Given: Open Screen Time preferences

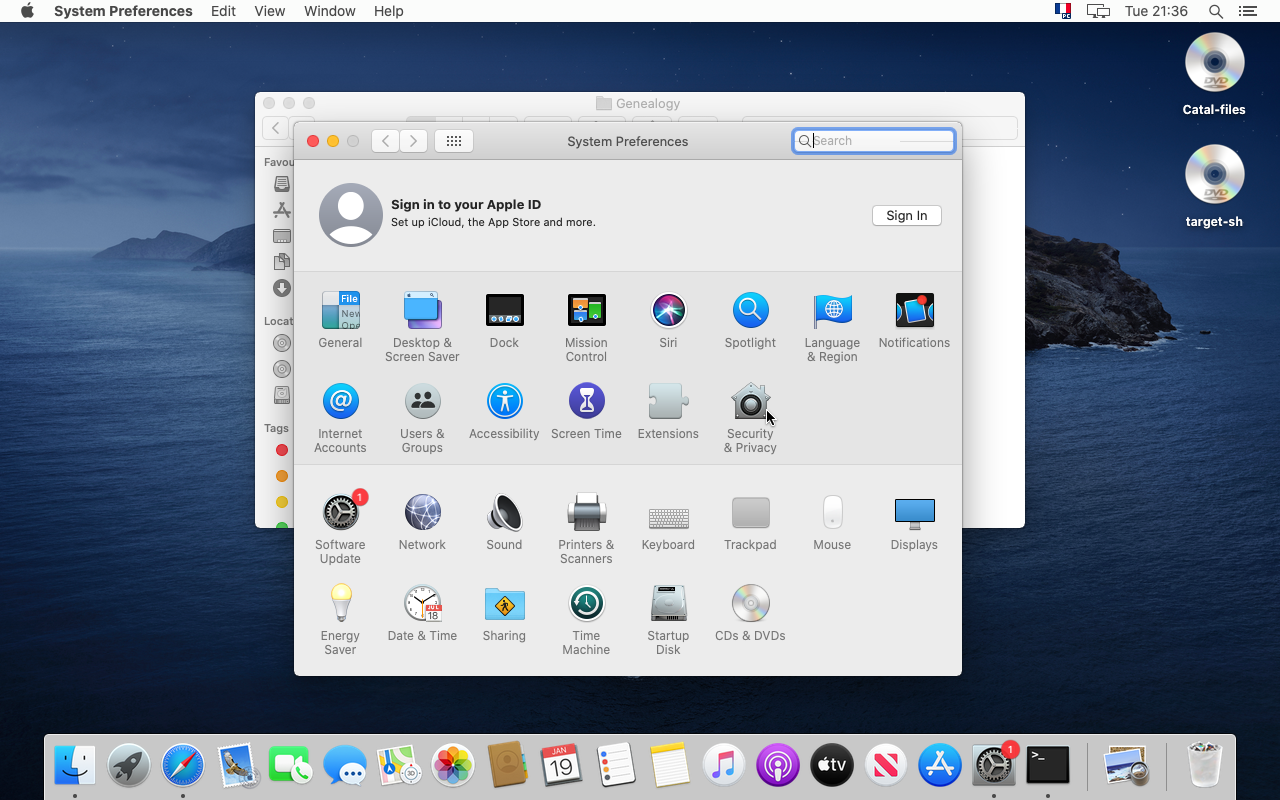Looking at the screenshot, I should tap(586, 411).
